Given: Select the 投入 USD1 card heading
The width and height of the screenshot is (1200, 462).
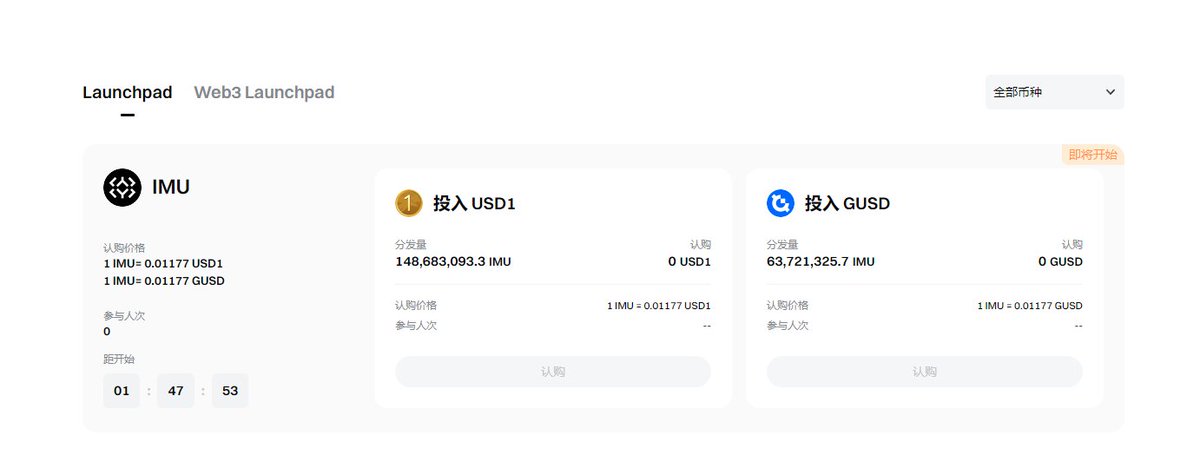Looking at the screenshot, I should (474, 204).
